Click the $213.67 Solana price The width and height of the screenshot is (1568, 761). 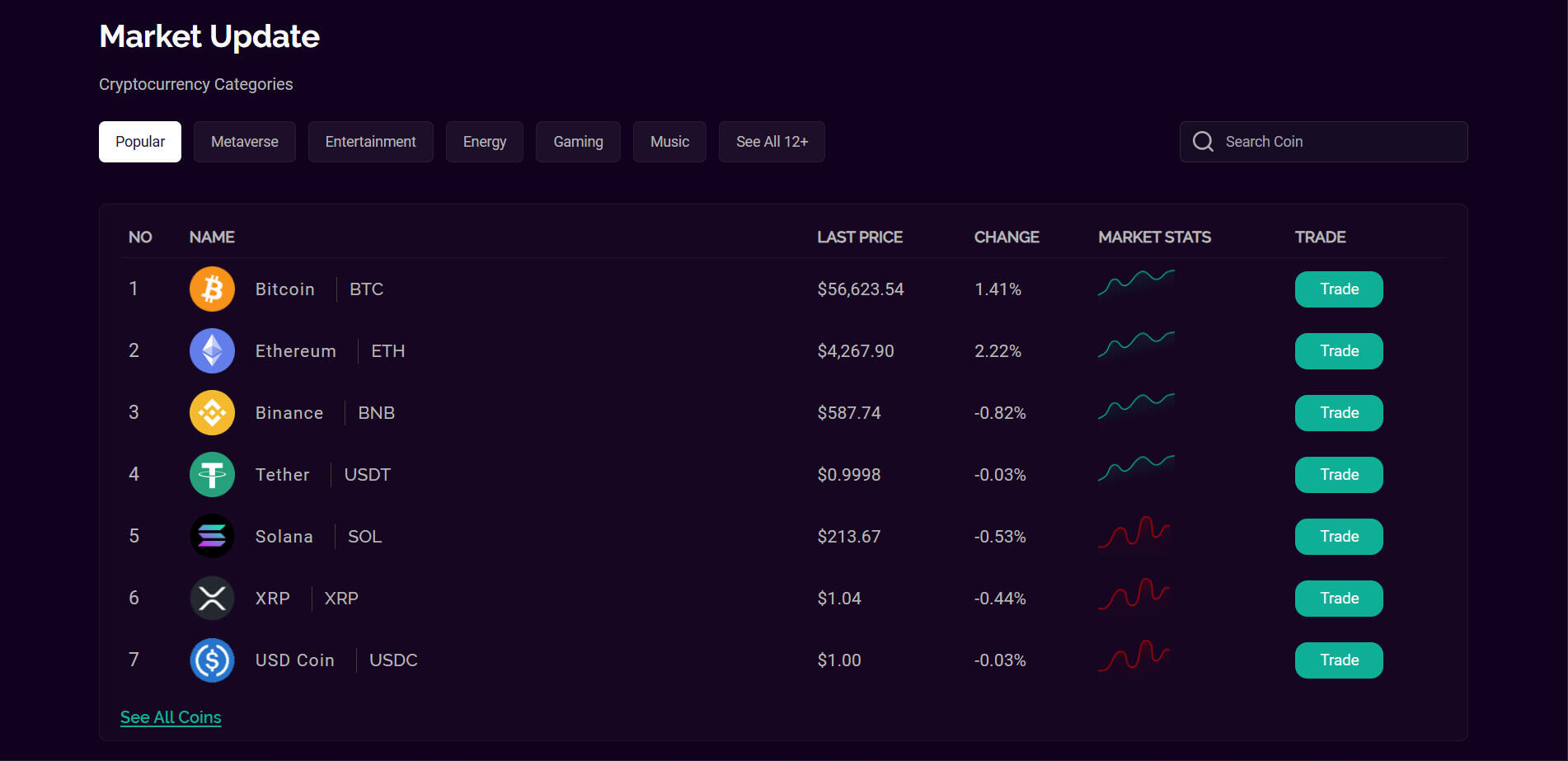[849, 537]
